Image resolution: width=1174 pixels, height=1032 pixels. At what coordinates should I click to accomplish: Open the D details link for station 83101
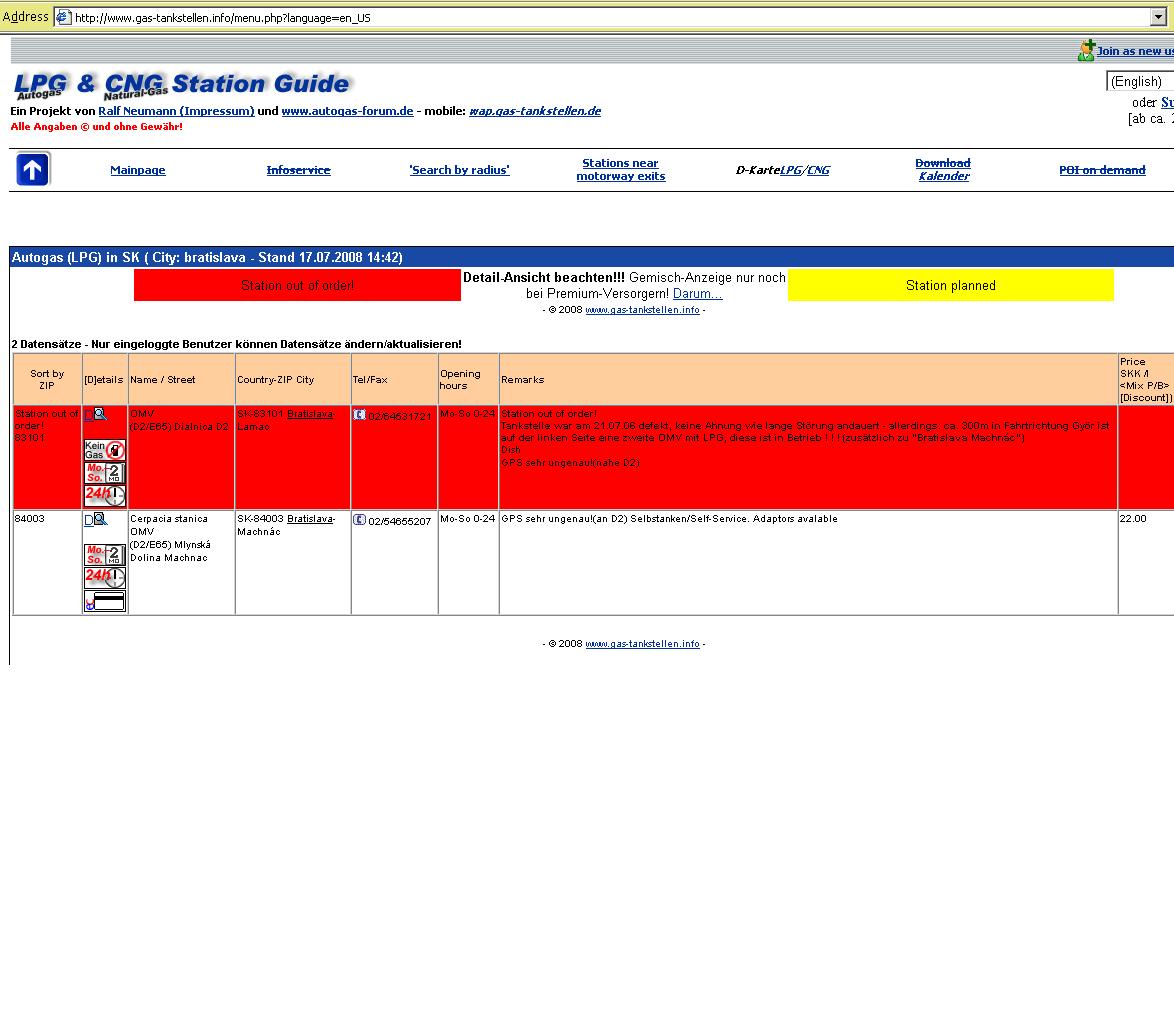(88, 415)
